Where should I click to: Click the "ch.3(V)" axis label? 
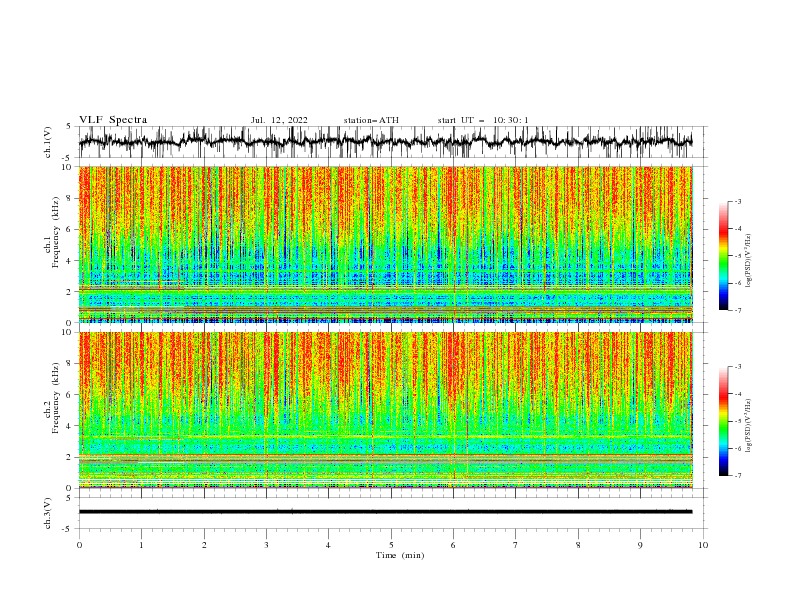point(48,513)
